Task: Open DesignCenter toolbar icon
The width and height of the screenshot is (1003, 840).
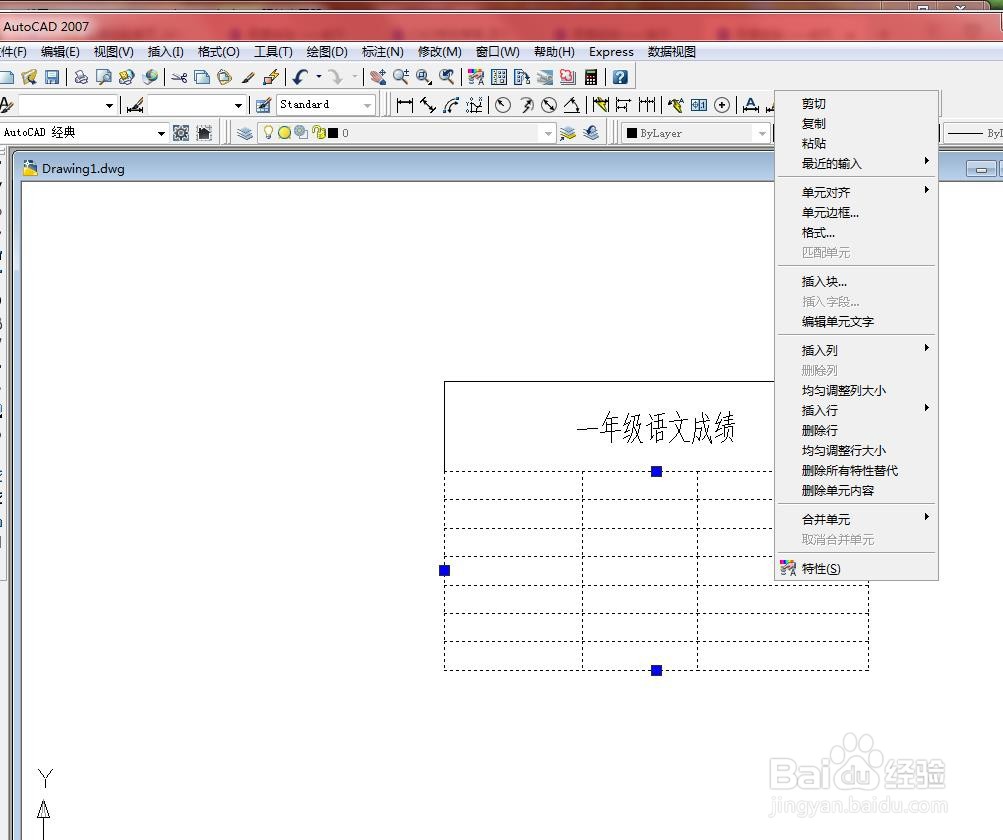Action: [499, 77]
